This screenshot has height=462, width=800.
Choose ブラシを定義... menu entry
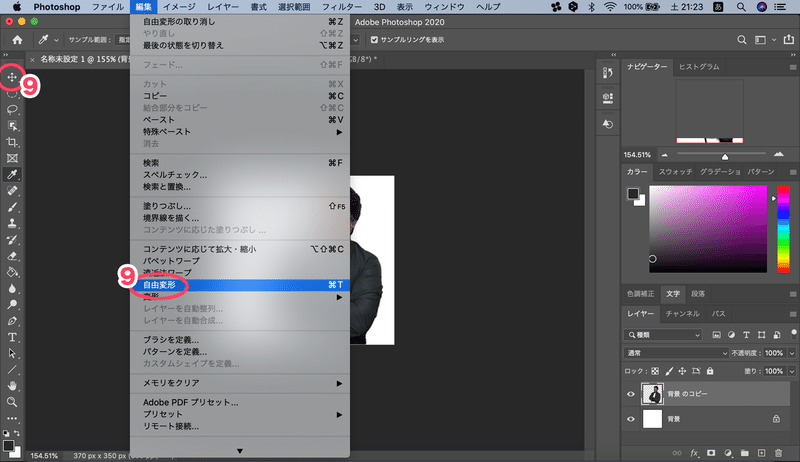pos(240,340)
